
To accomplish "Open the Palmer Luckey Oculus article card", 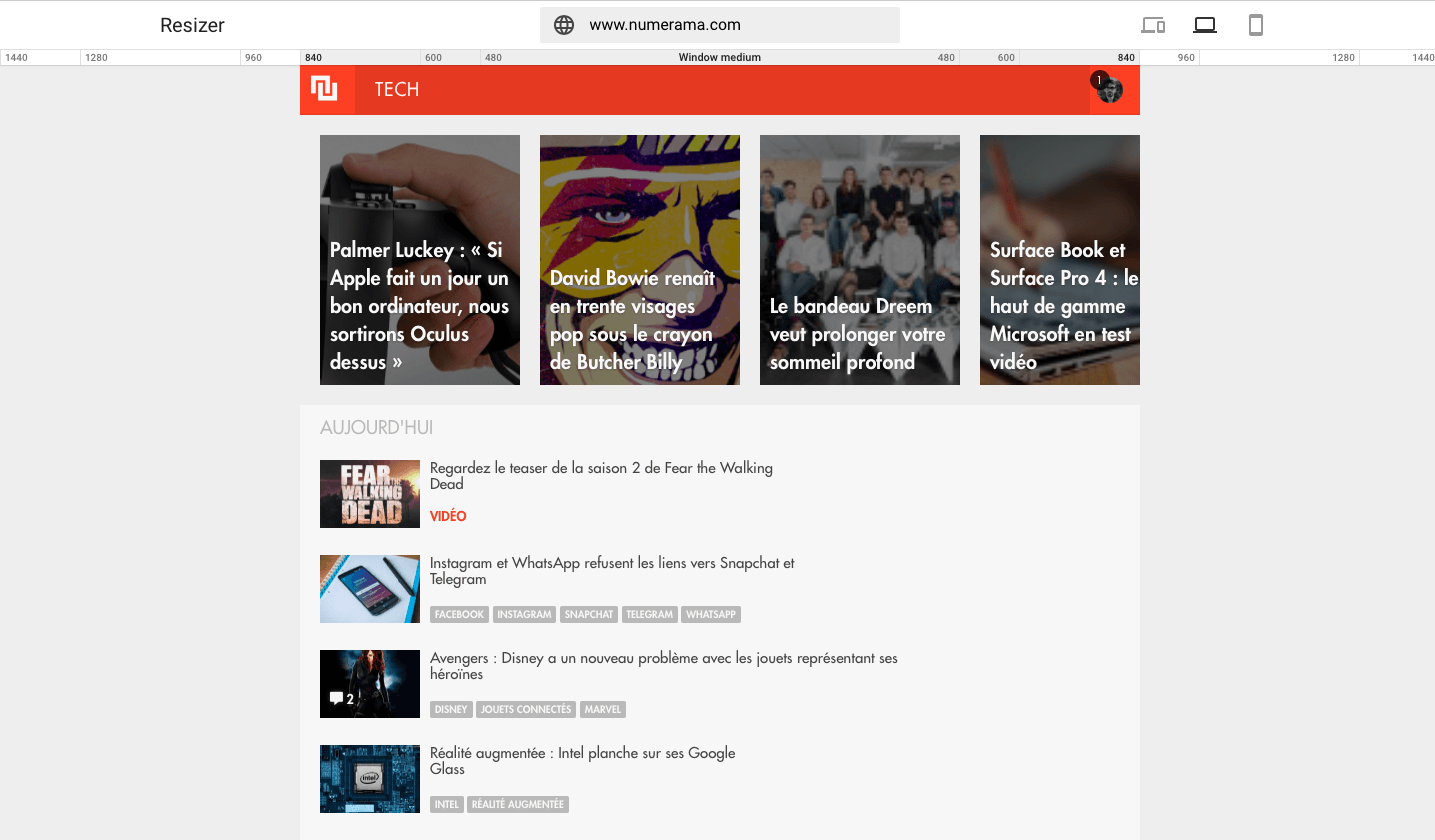I will click(420, 260).
